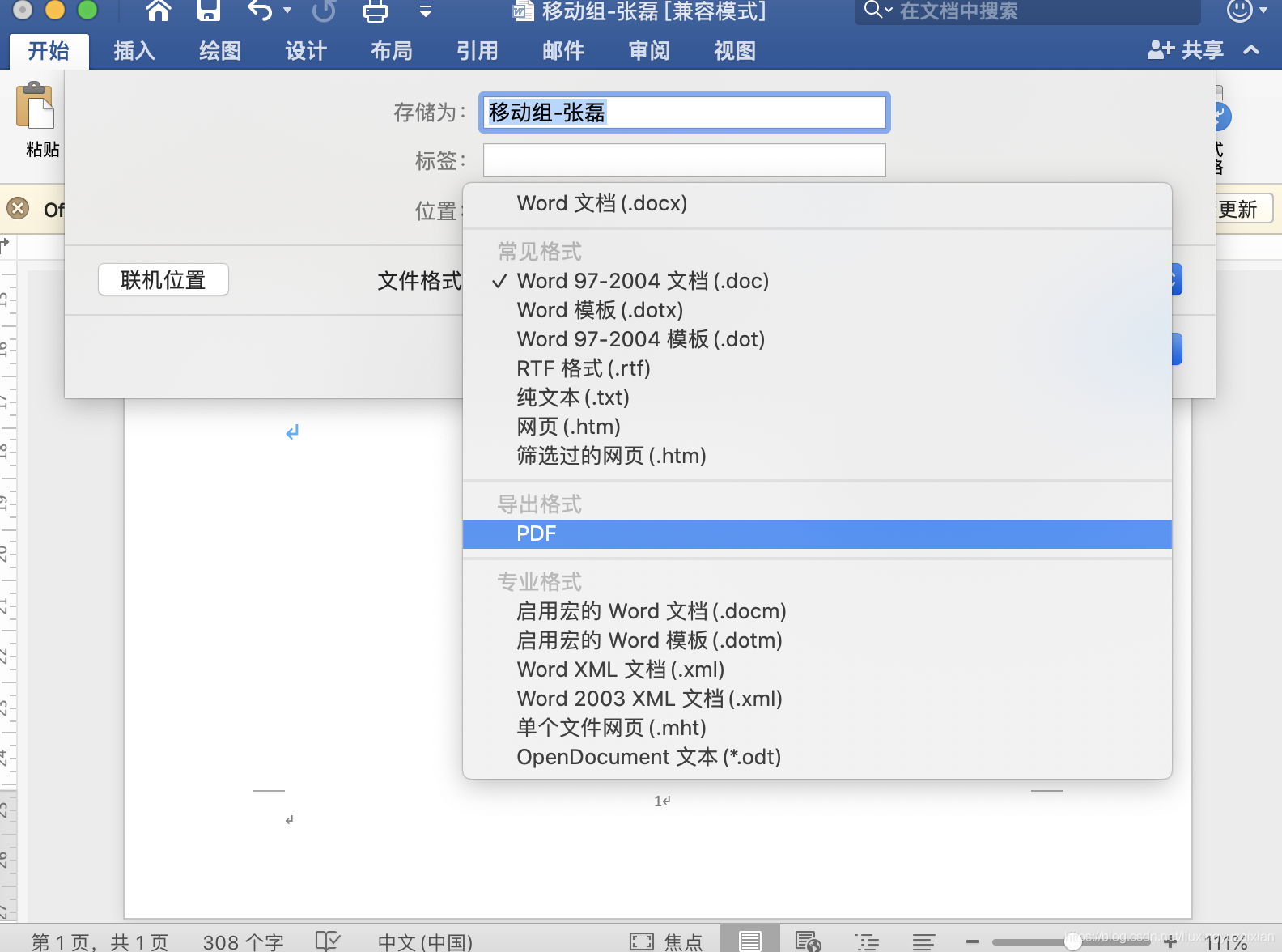
Task: Open the 设计 tab
Action: pyautogui.click(x=306, y=51)
